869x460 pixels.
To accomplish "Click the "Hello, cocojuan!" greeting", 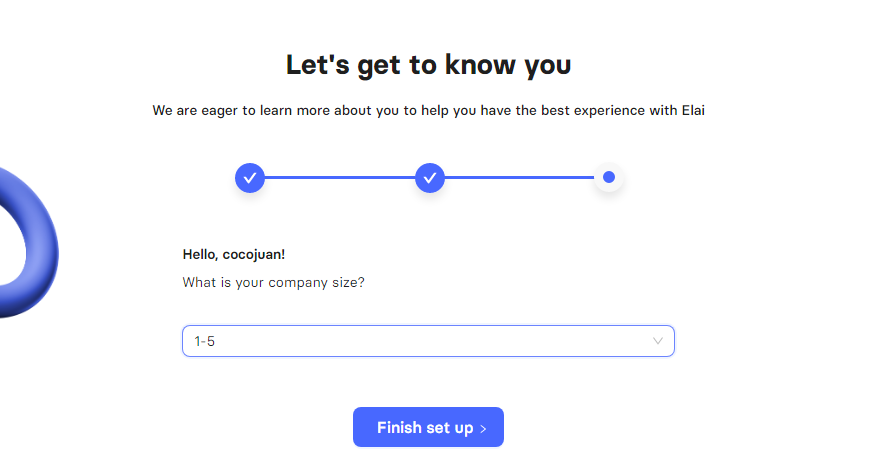I will tap(234, 254).
